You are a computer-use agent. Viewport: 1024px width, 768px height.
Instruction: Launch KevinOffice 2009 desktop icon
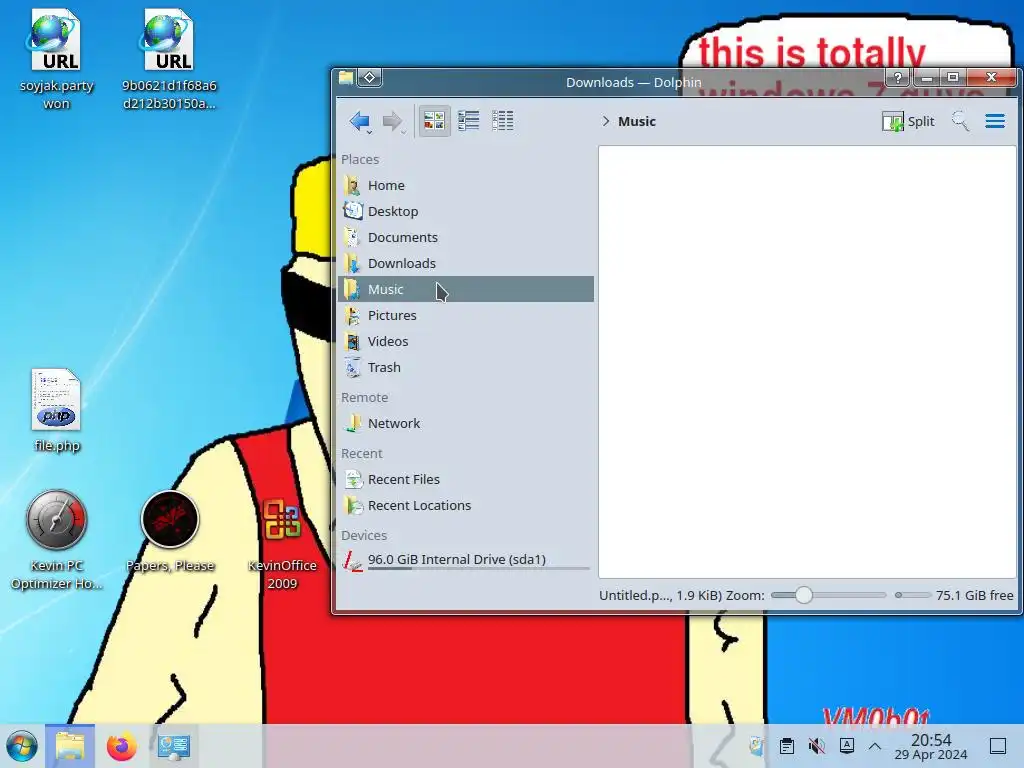(282, 543)
